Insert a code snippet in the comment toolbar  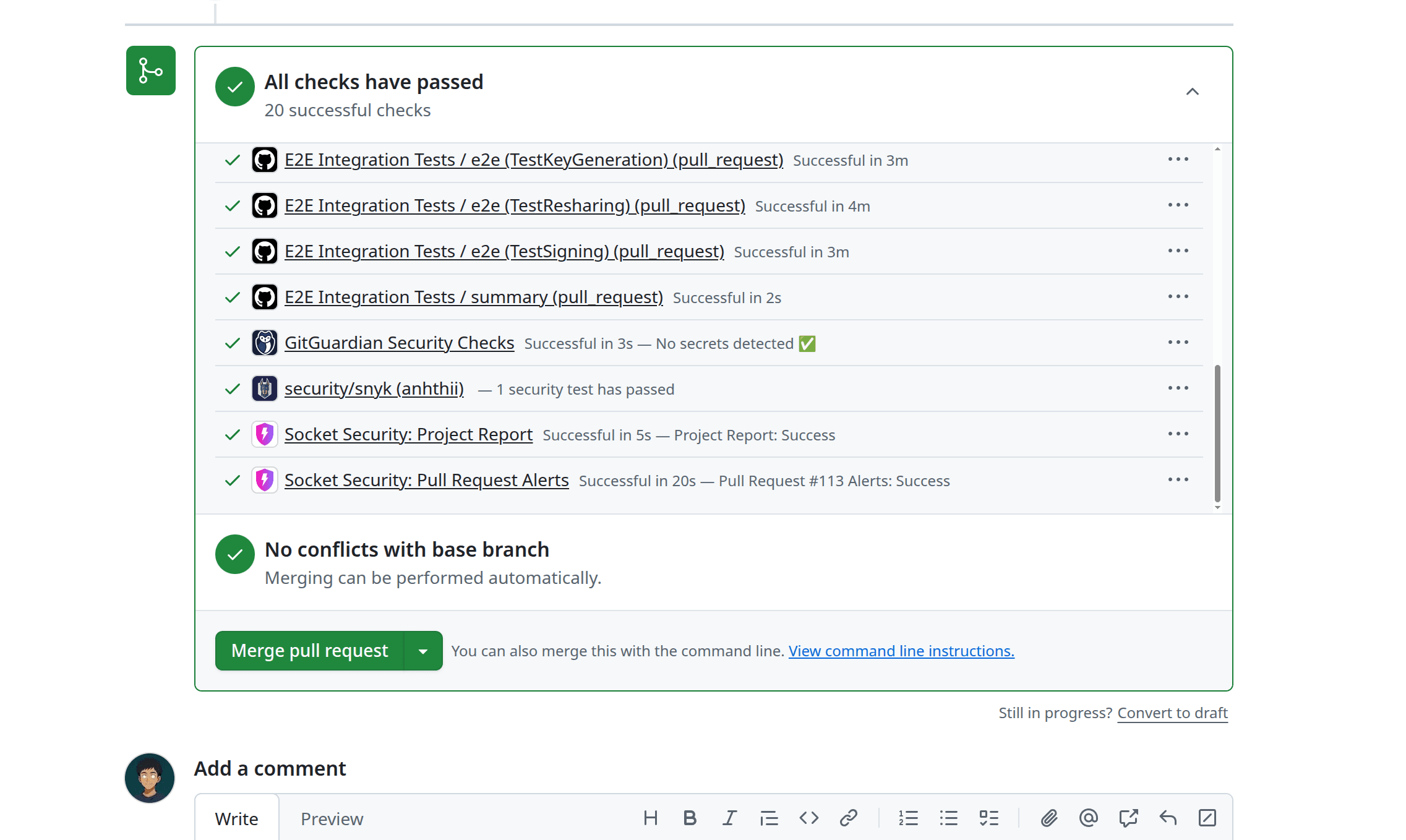click(808, 818)
